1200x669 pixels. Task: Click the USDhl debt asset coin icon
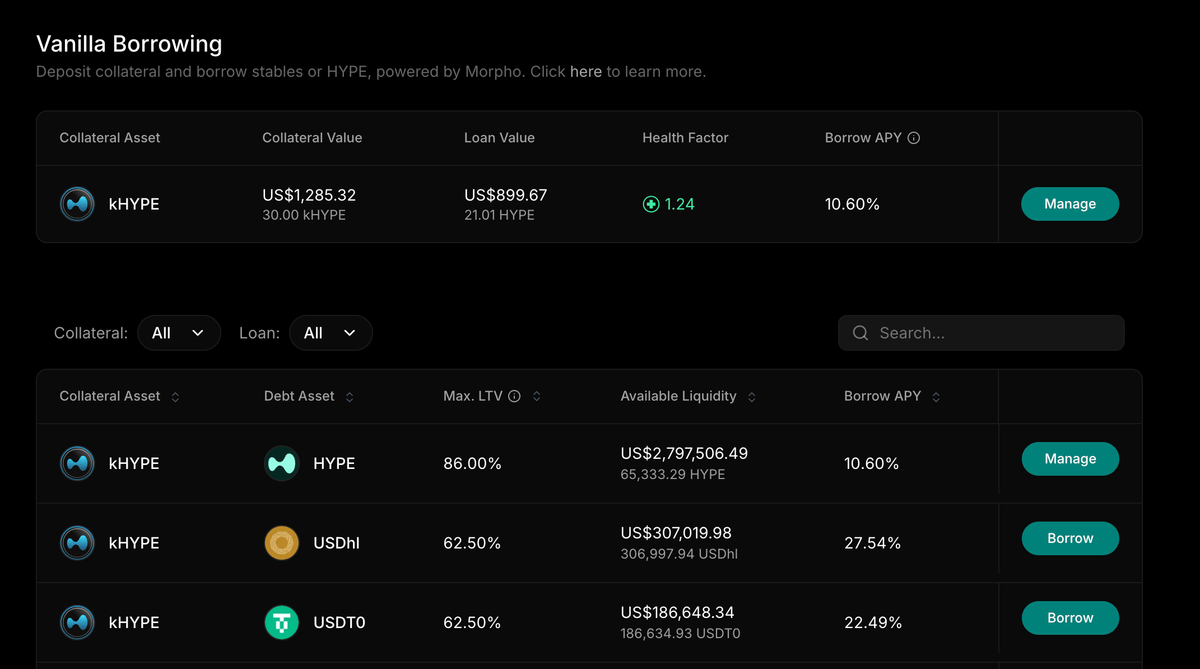coord(282,543)
